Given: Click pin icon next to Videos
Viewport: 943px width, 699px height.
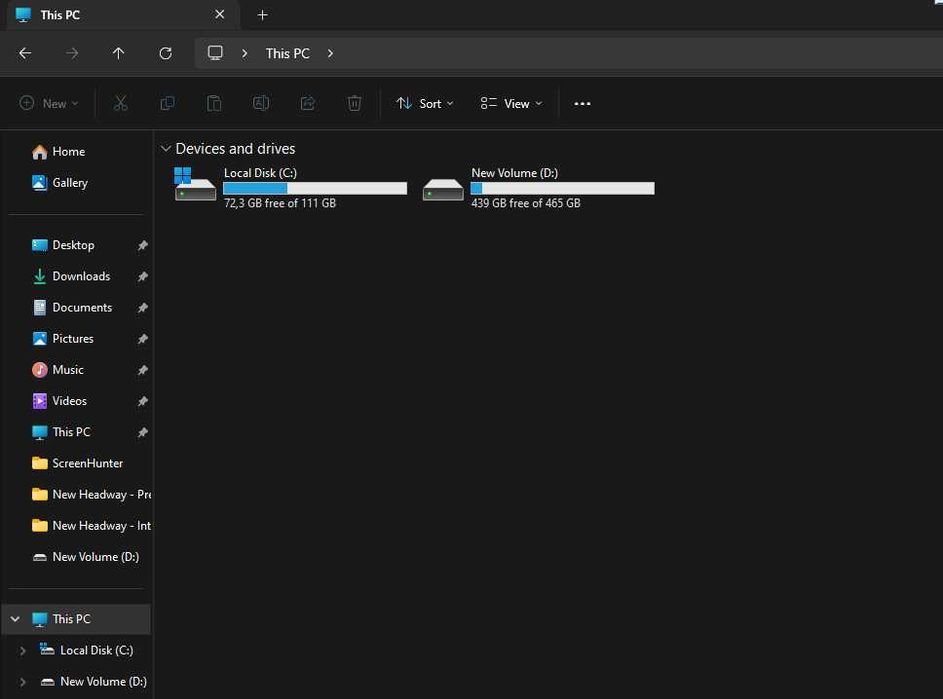Looking at the screenshot, I should coord(143,401).
